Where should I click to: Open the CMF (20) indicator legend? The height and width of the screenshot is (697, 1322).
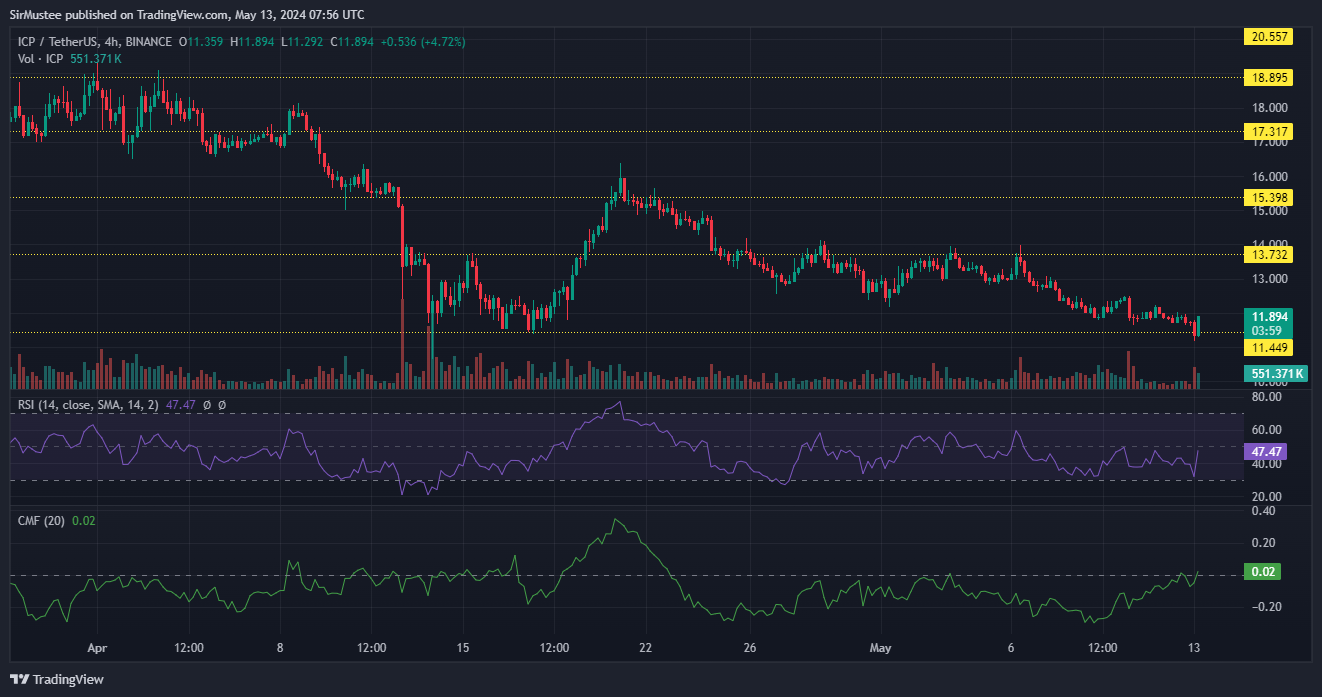pyautogui.click(x=42, y=520)
